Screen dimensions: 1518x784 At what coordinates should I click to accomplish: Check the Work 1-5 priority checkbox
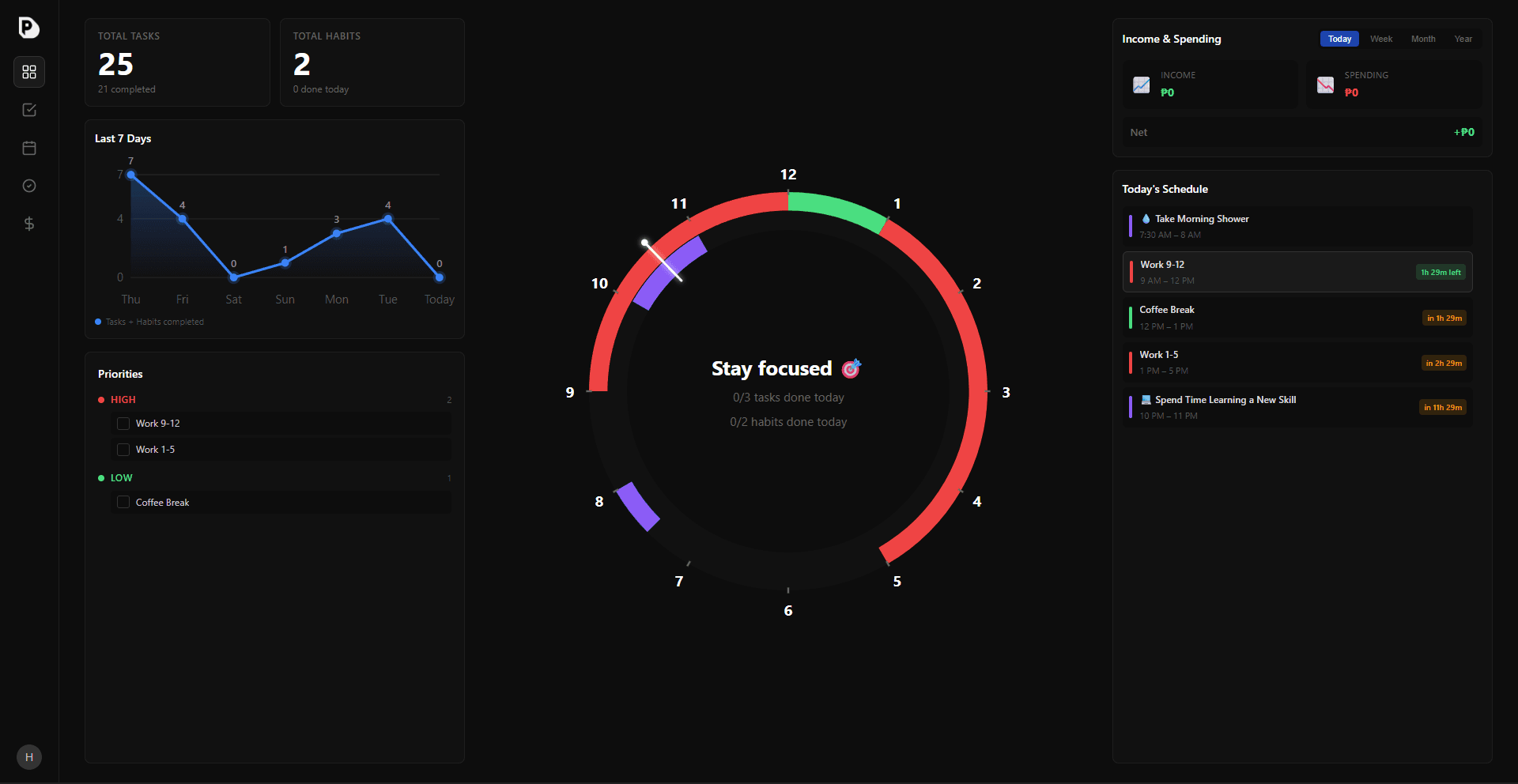click(123, 449)
